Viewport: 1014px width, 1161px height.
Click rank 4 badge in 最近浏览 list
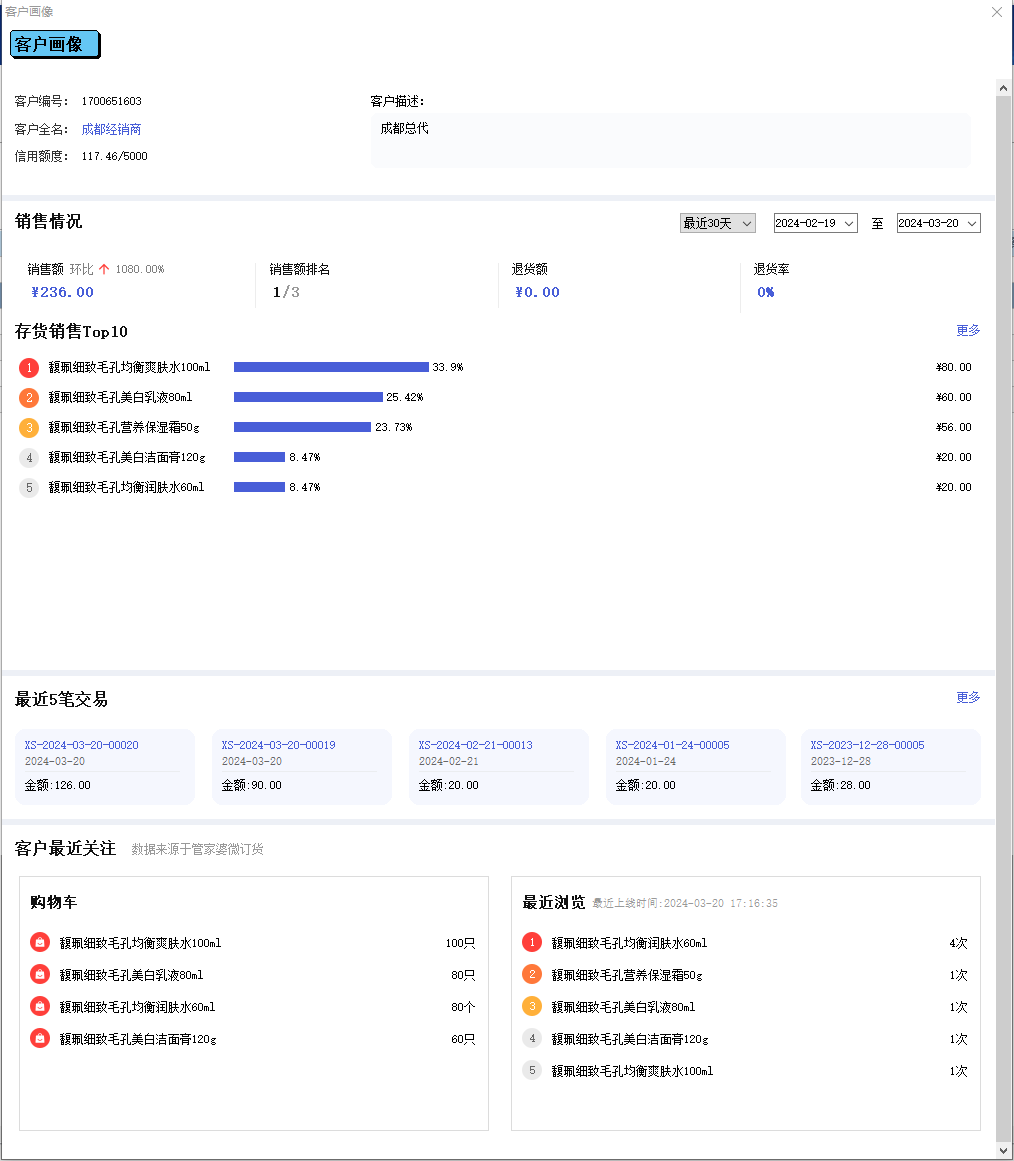pos(532,1038)
